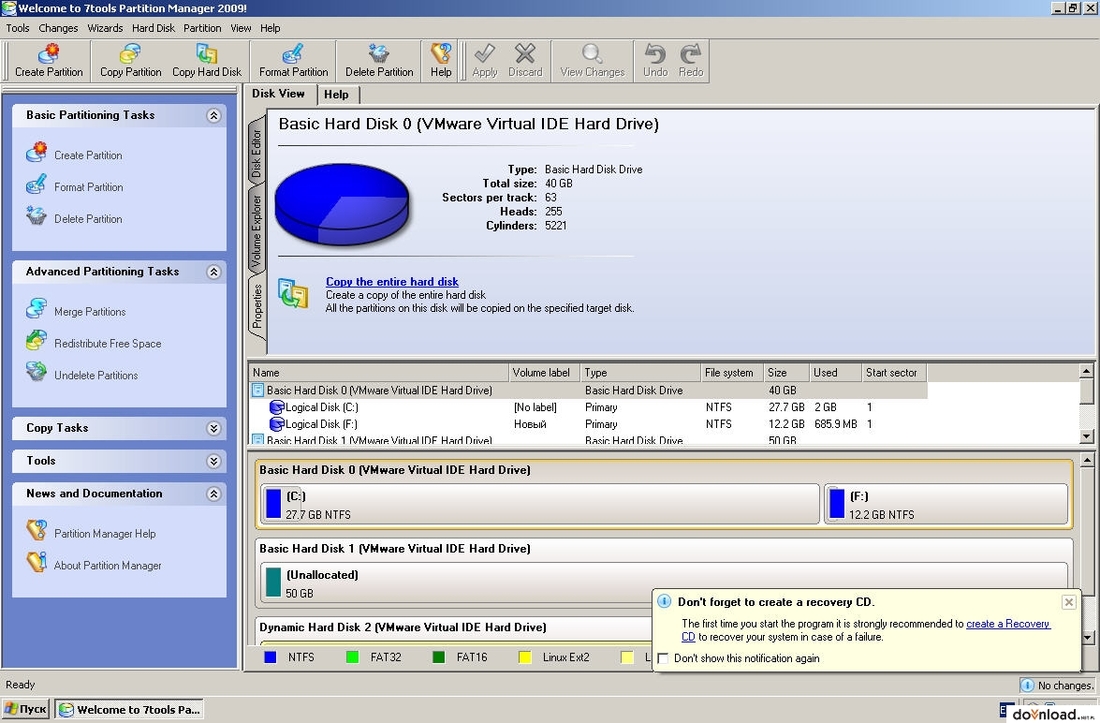Click the Partition Manager Help sidebar icon
Screen dimensions: 1100x723
tap(36, 531)
